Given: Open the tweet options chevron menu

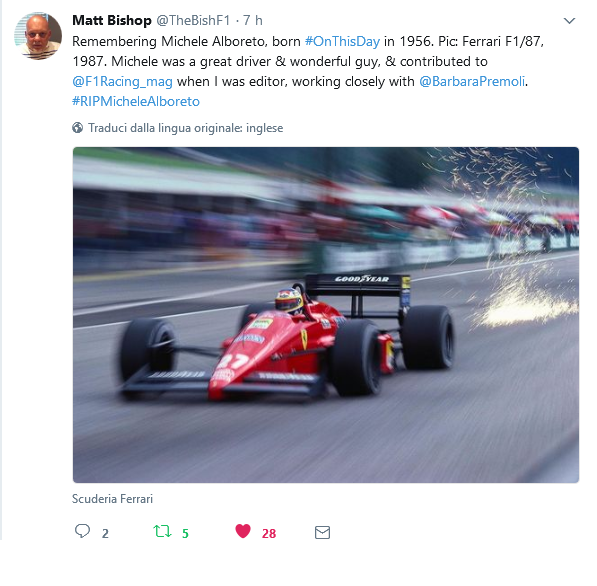Looking at the screenshot, I should (x=569, y=21).
